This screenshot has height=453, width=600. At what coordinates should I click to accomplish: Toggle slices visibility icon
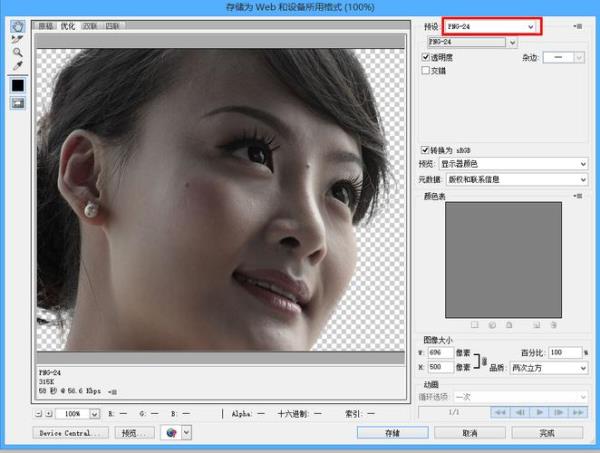coord(18,102)
